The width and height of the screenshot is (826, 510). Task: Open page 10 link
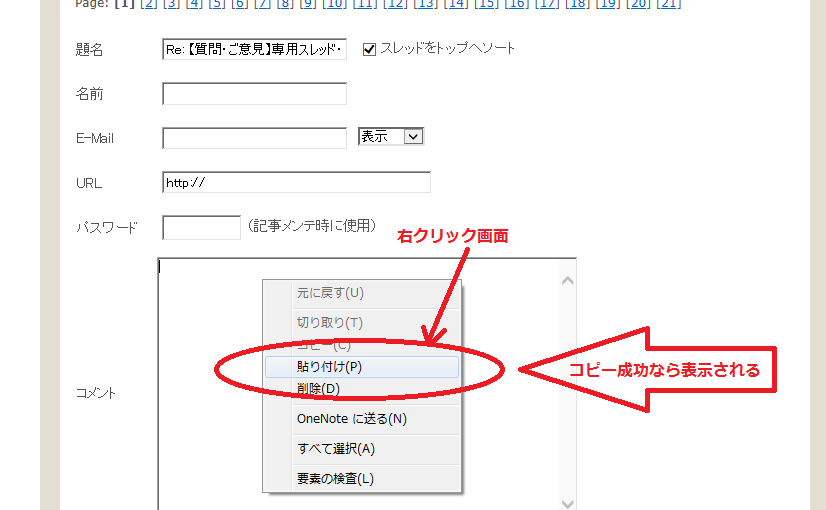tap(335, 4)
